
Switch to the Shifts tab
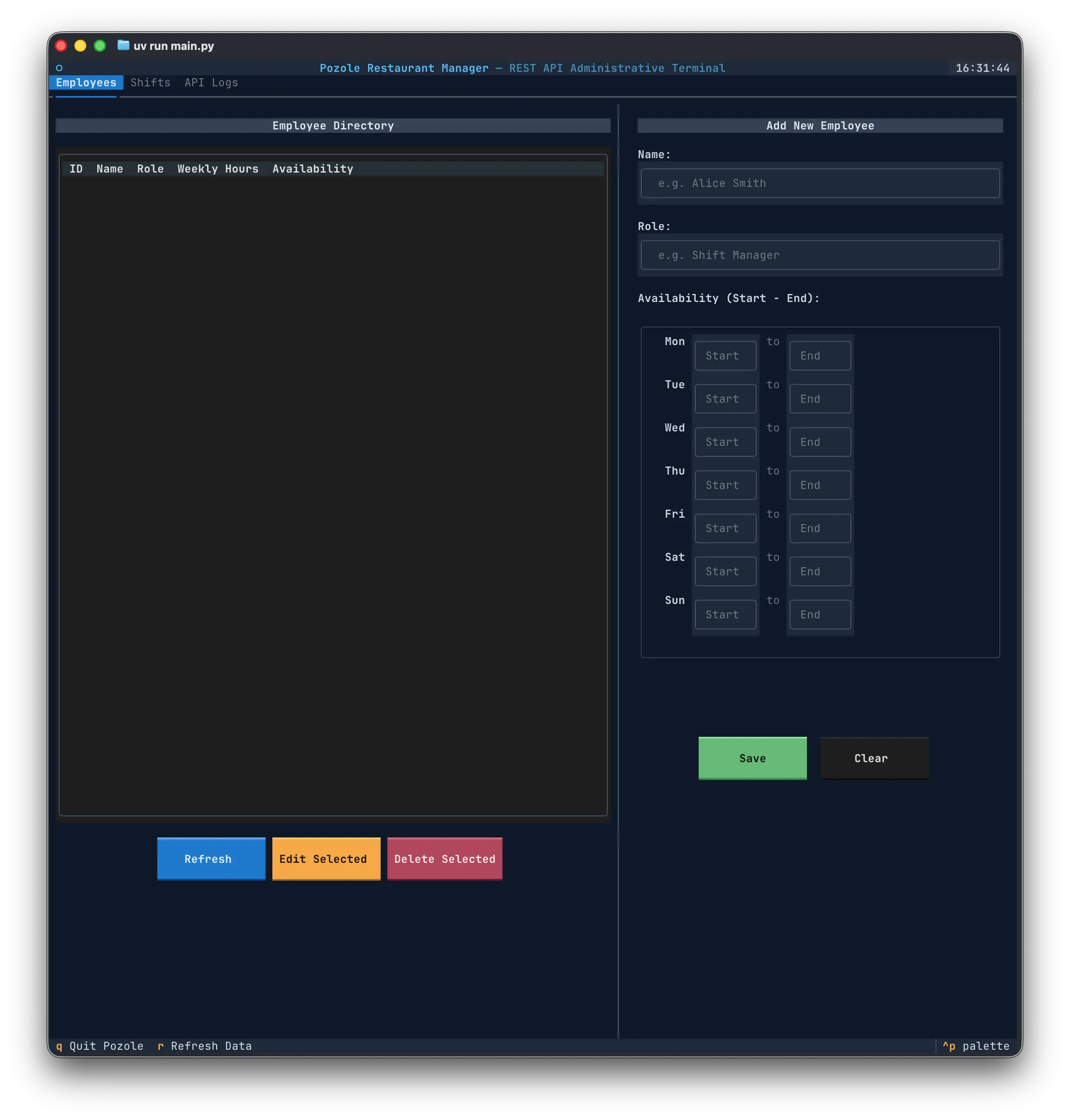[151, 82]
